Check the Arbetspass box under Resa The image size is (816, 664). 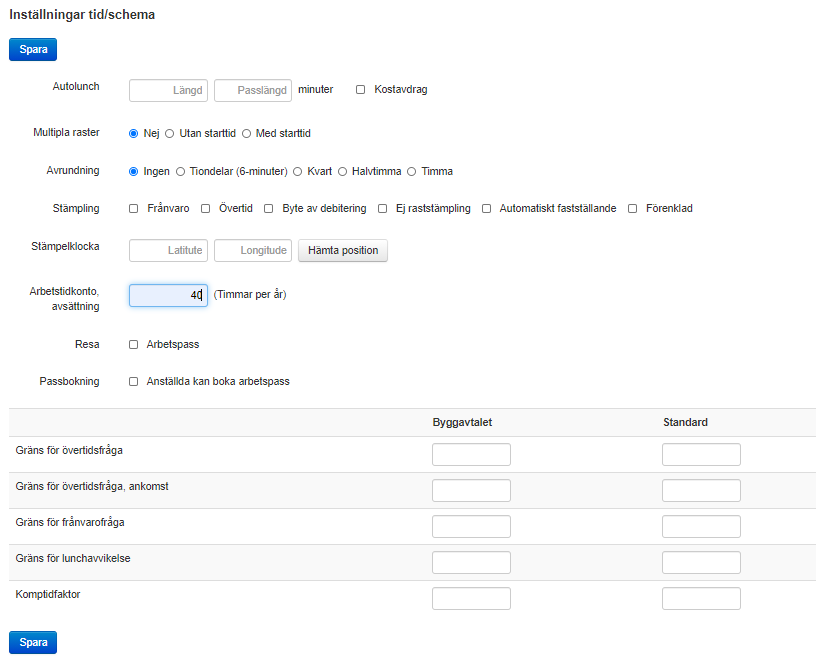tap(134, 344)
